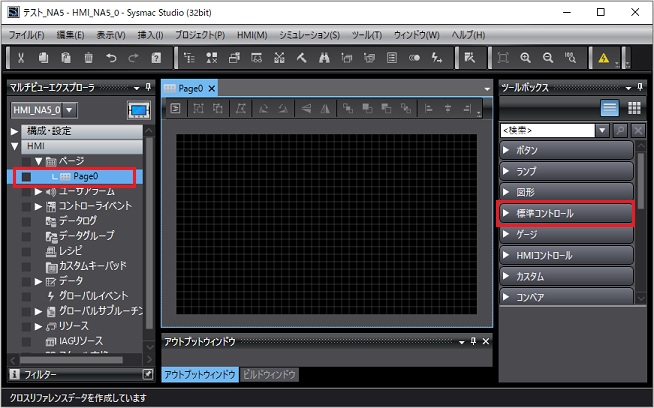Click the フィルター bar at explorer bottom

81,375
